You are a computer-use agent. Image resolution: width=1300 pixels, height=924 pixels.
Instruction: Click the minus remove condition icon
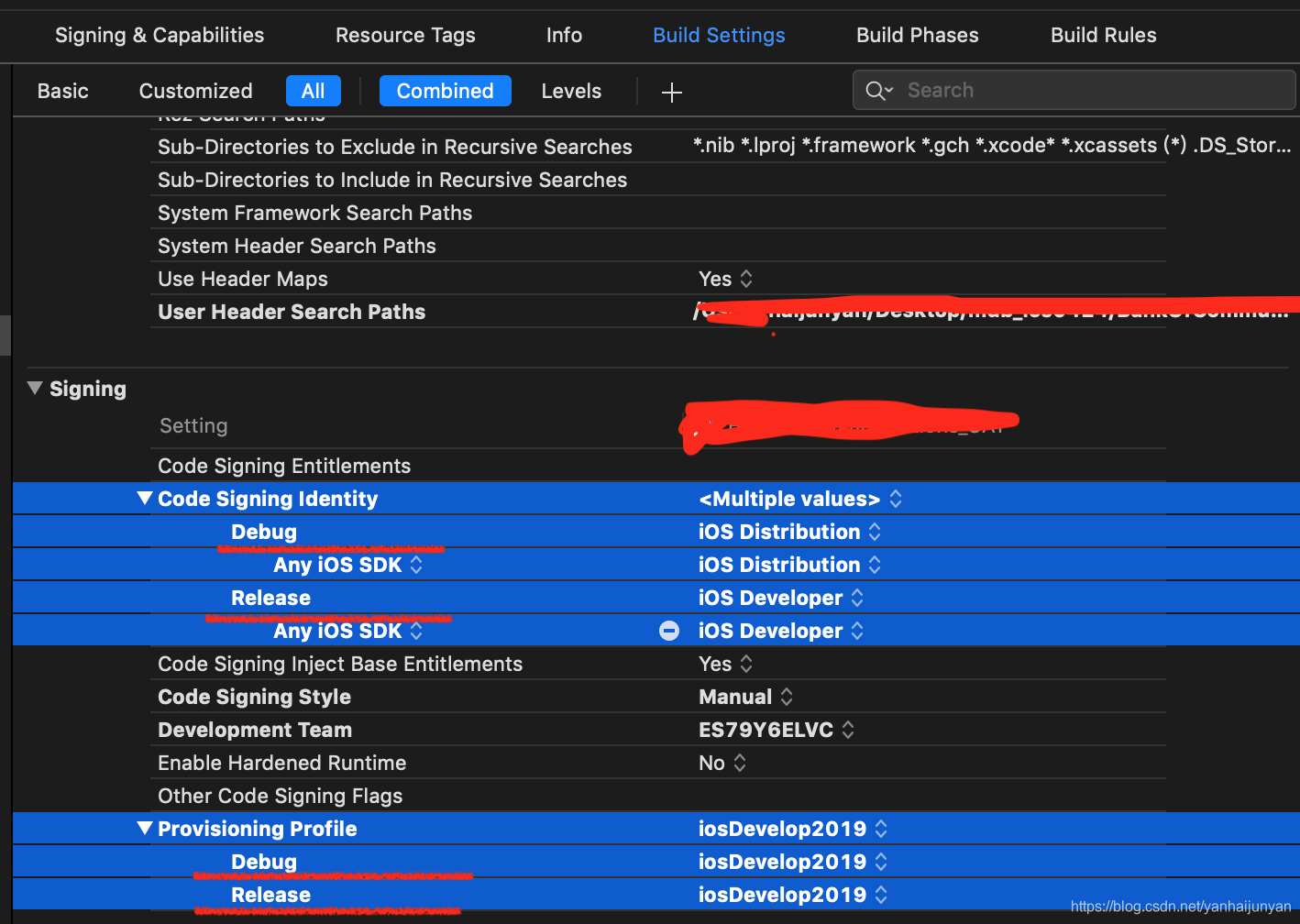(x=669, y=631)
